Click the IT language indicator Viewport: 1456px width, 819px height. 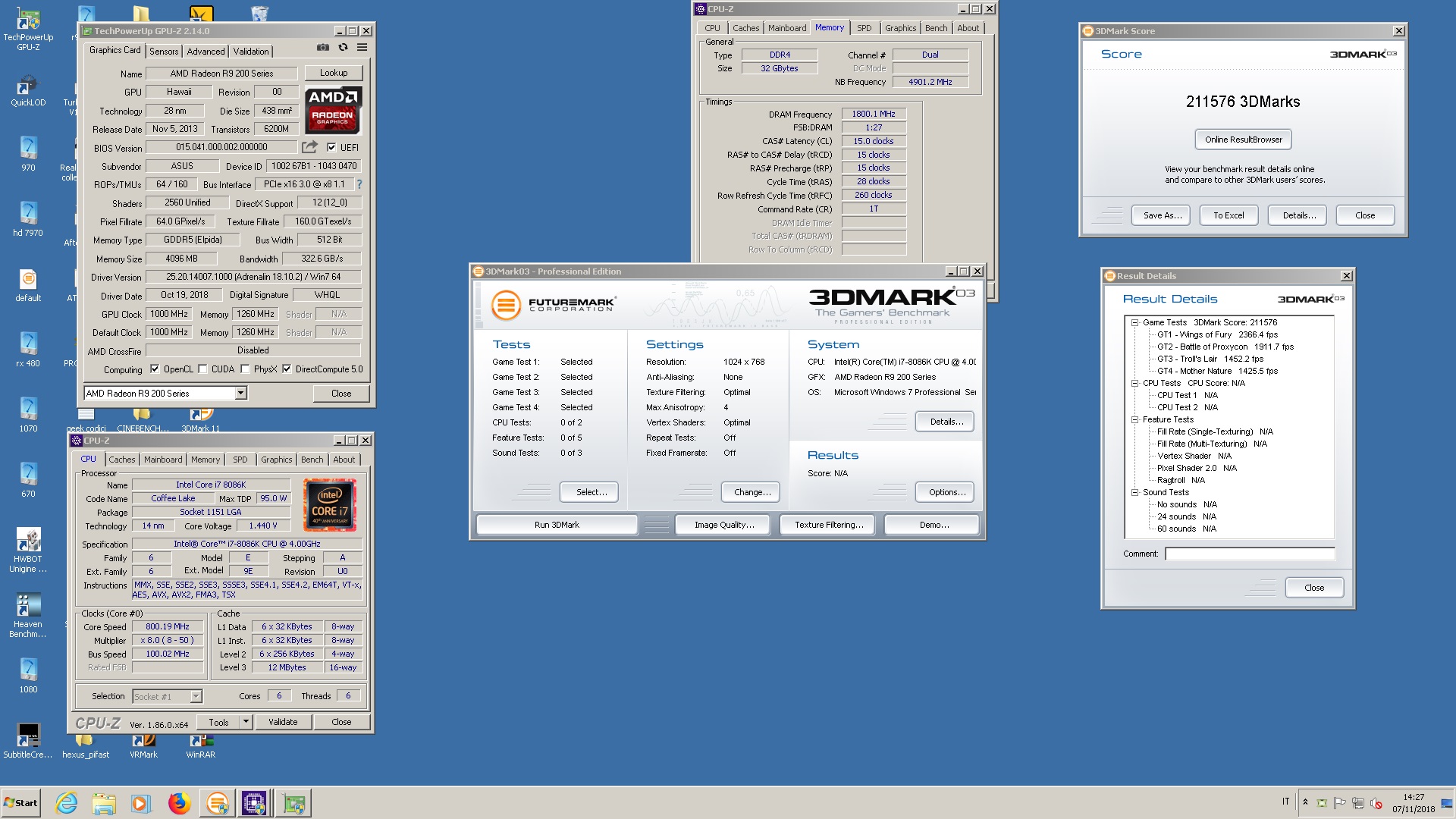coord(1285,802)
